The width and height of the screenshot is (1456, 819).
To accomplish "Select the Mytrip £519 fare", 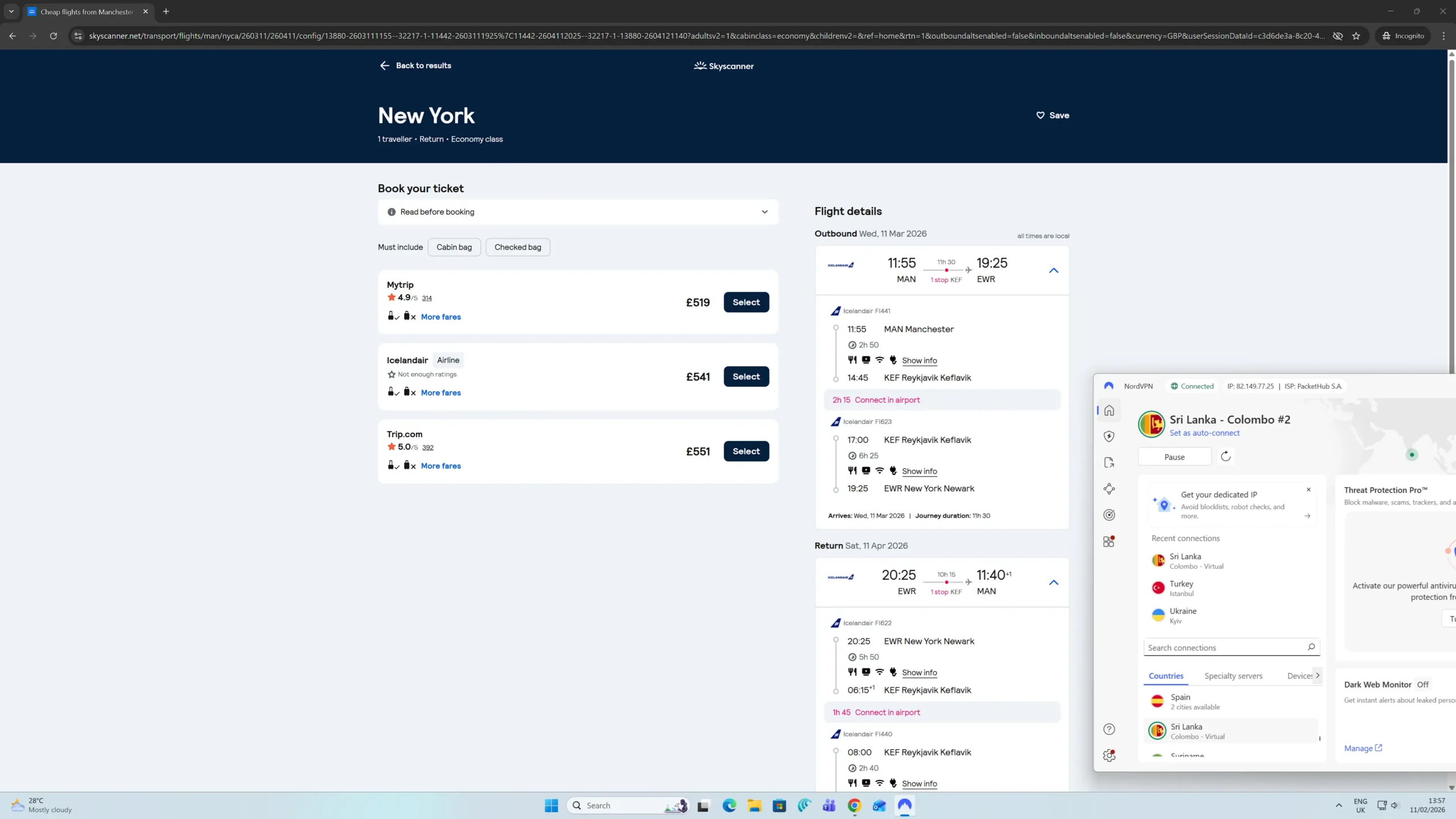I will pyautogui.click(x=746, y=302).
